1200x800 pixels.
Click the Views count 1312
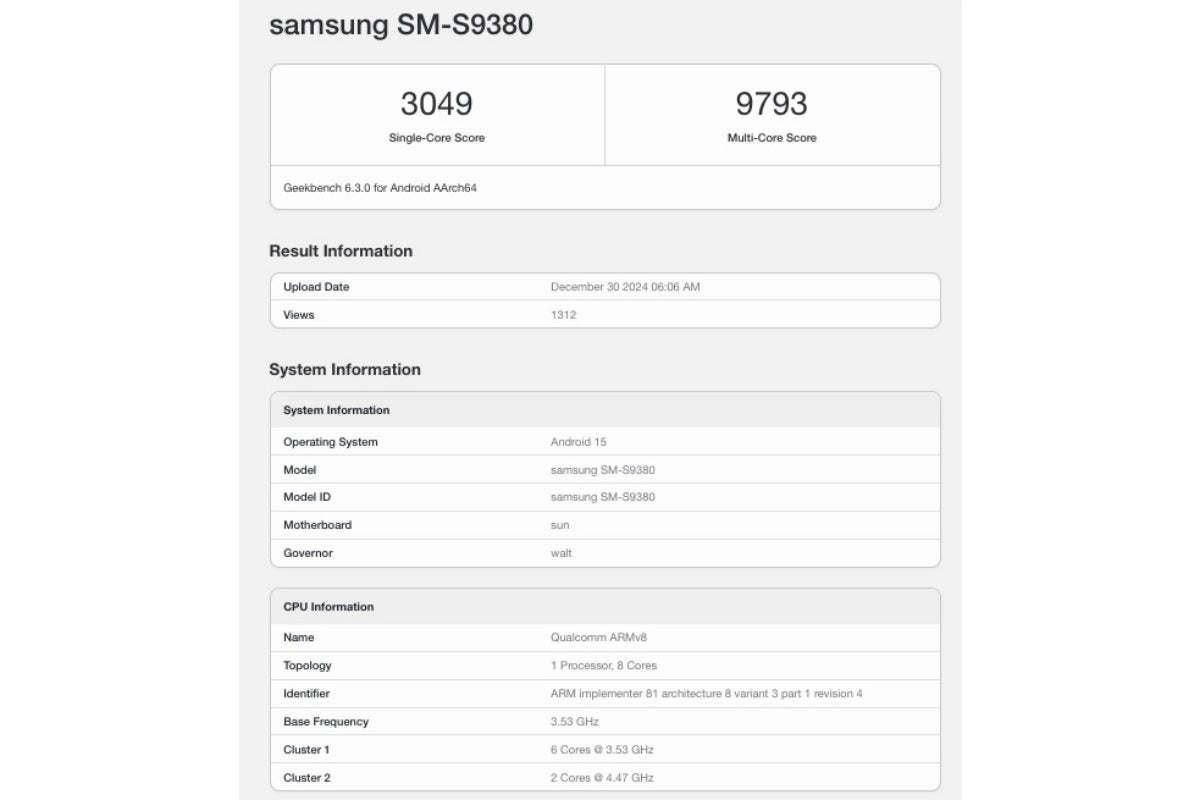click(x=563, y=315)
